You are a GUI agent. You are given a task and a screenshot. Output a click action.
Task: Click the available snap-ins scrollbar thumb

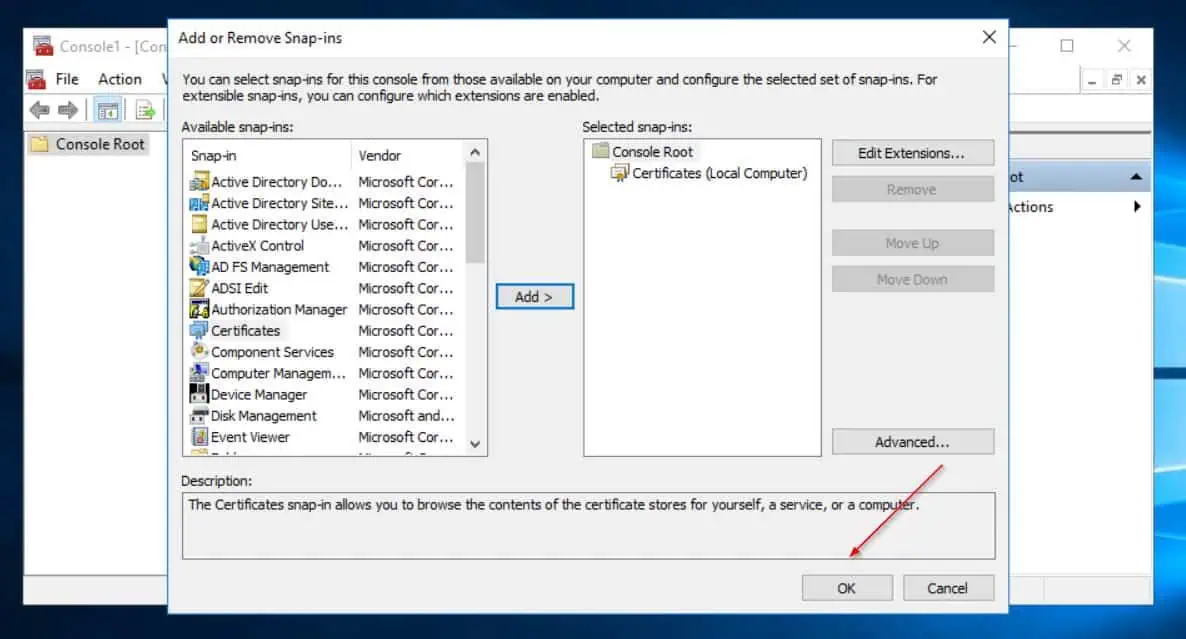pyautogui.click(x=475, y=212)
